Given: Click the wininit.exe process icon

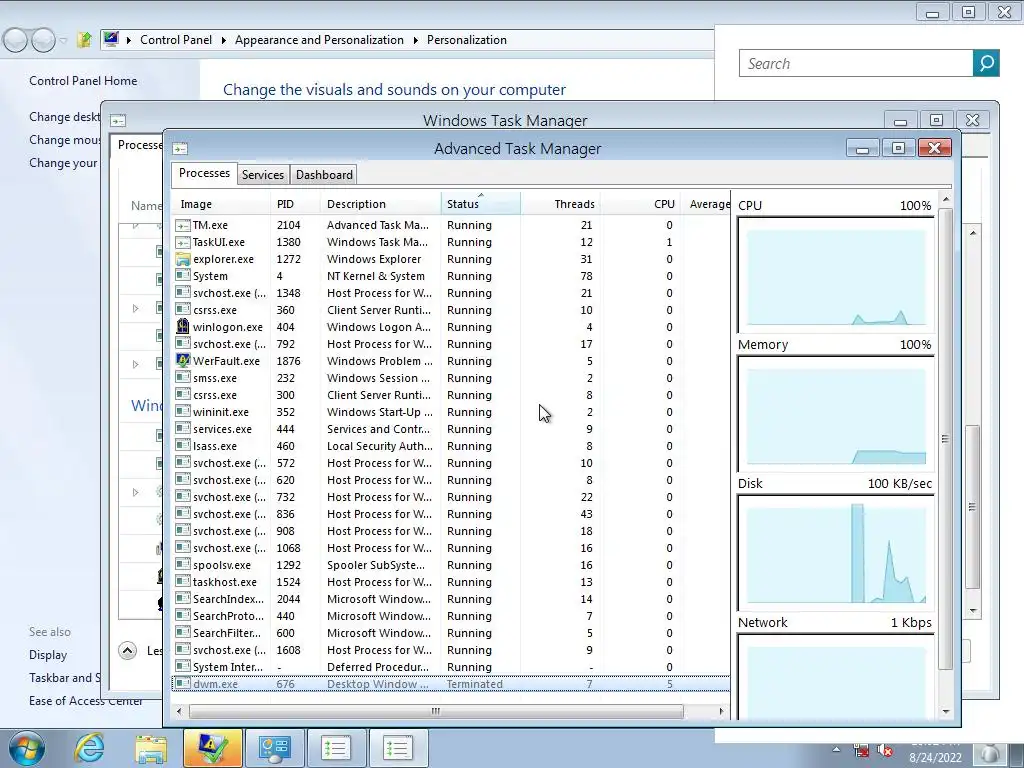Looking at the screenshot, I should (183, 412).
